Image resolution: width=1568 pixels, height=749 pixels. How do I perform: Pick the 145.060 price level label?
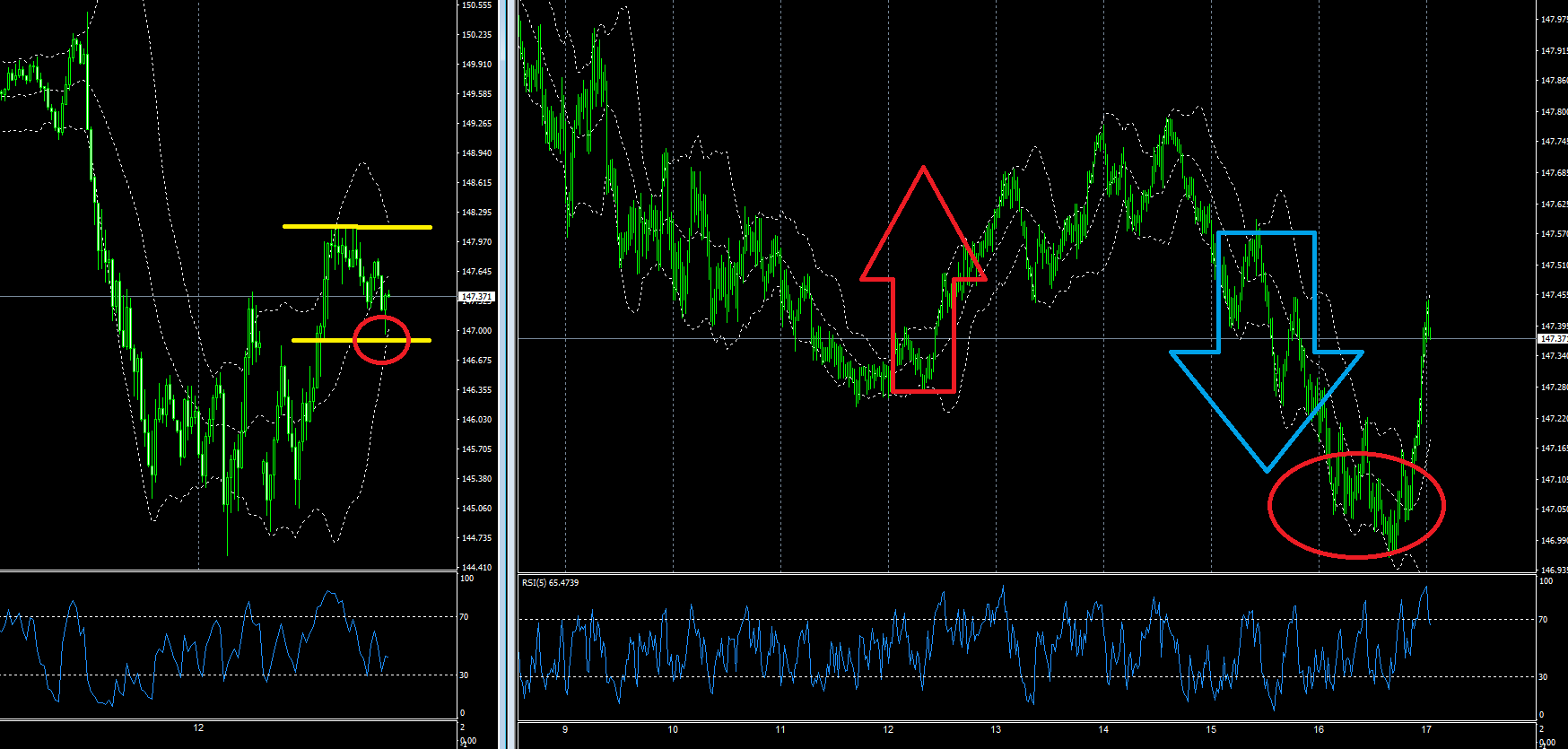click(x=476, y=509)
